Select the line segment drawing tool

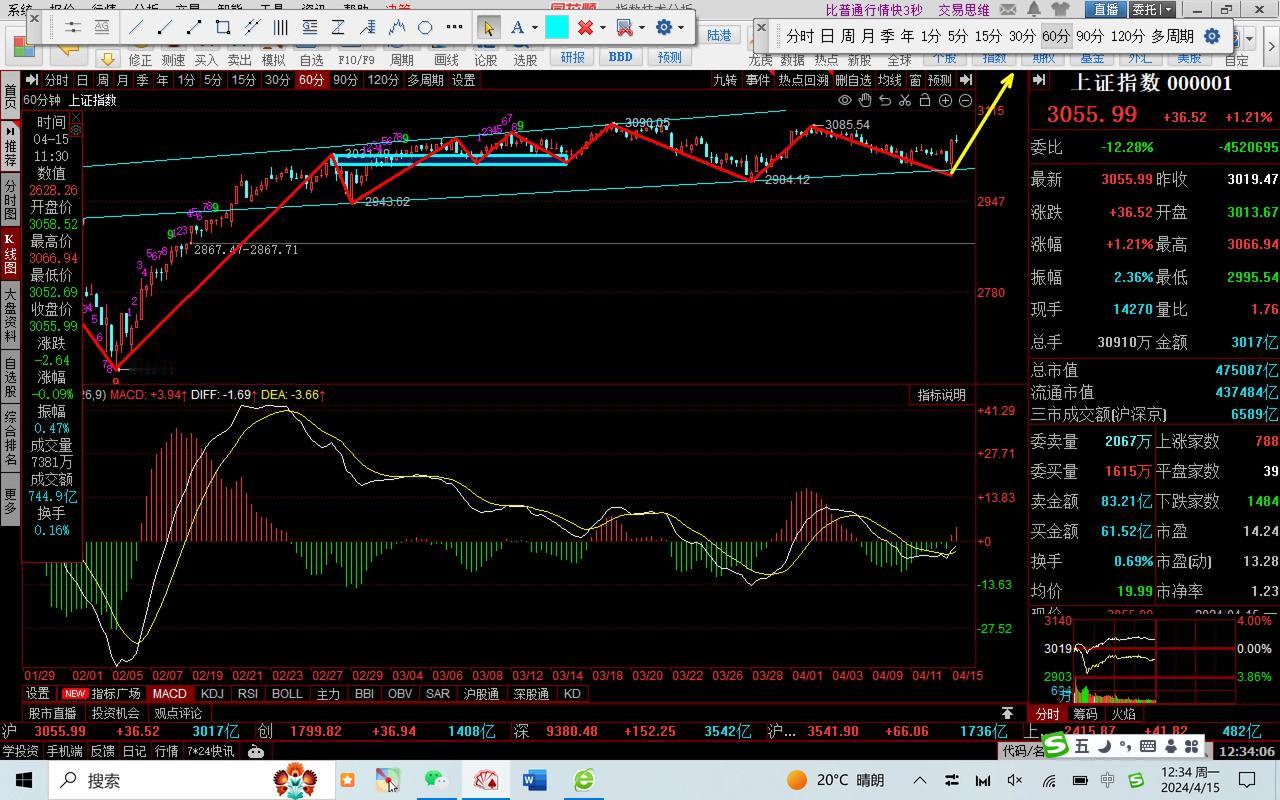point(194,28)
